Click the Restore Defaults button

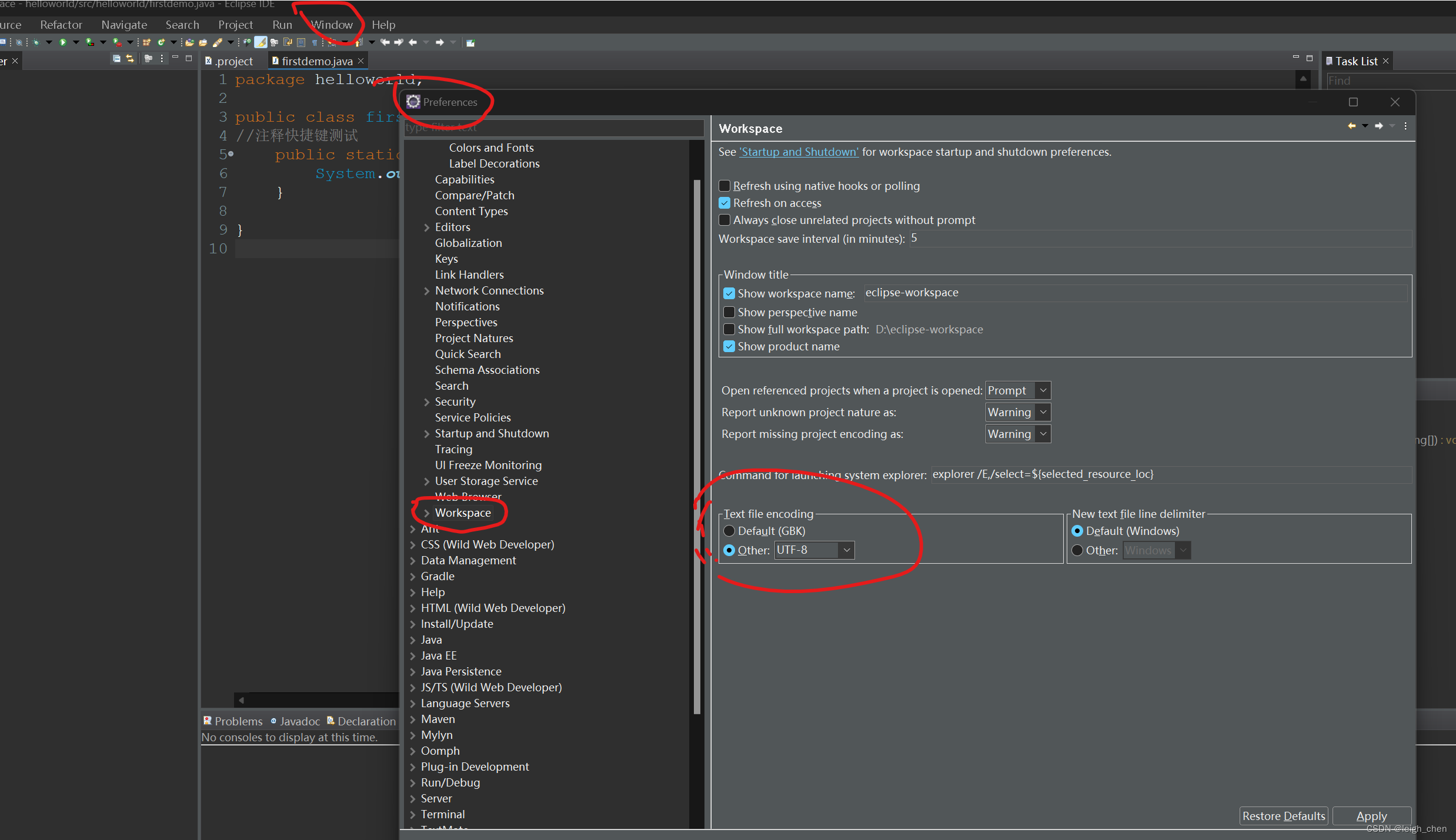coord(1283,816)
